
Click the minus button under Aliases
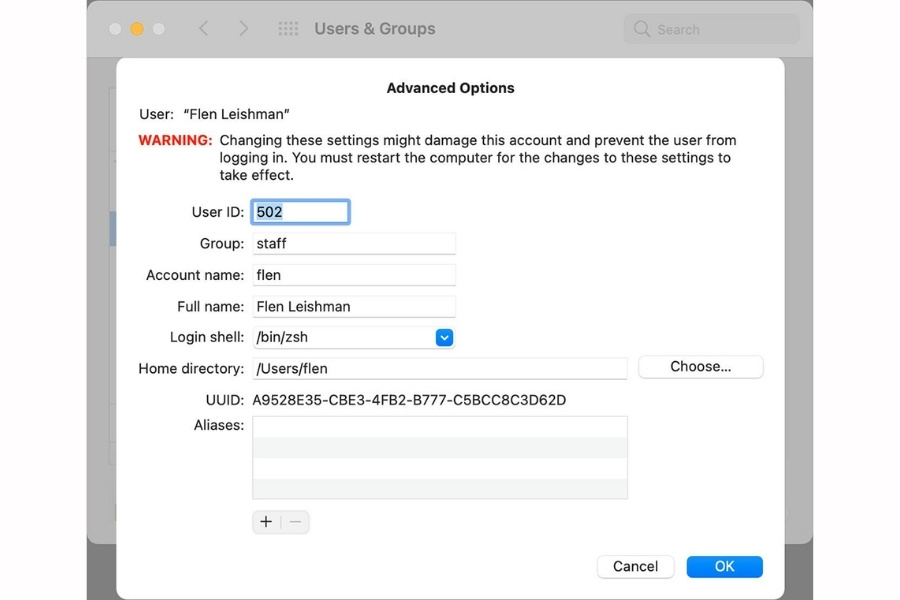pyautogui.click(x=295, y=522)
